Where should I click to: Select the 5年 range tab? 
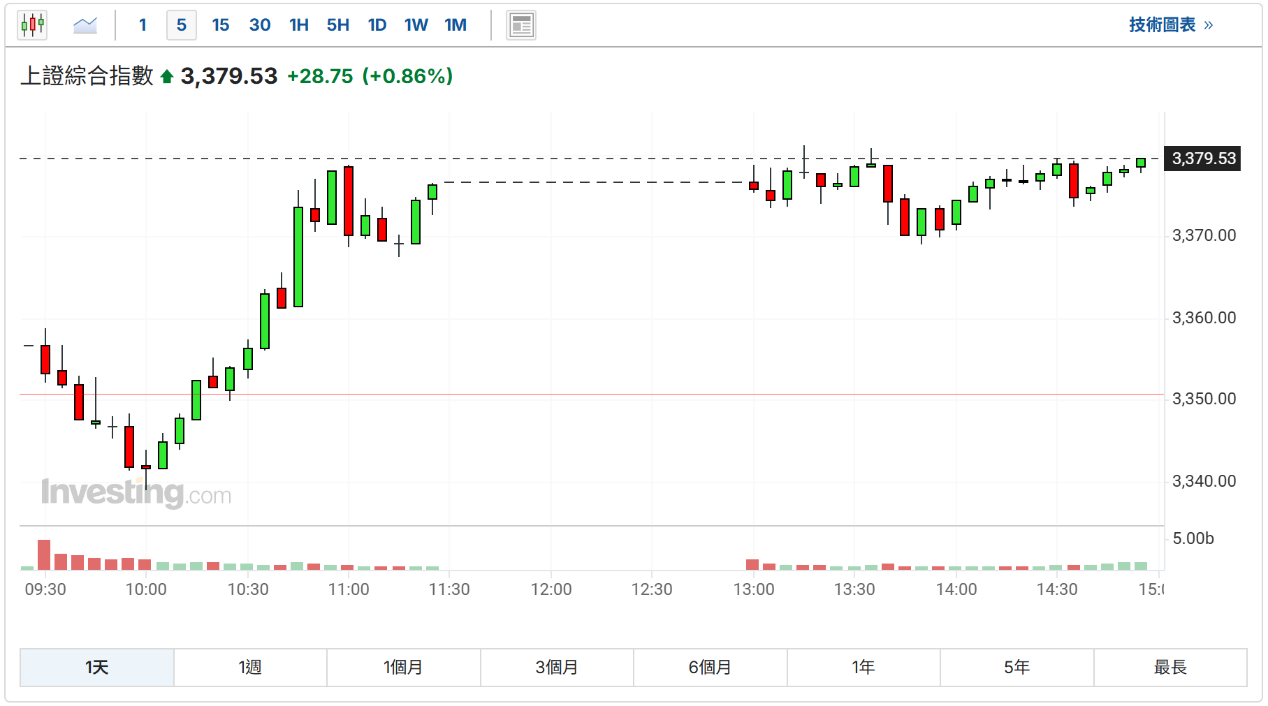(1017, 667)
